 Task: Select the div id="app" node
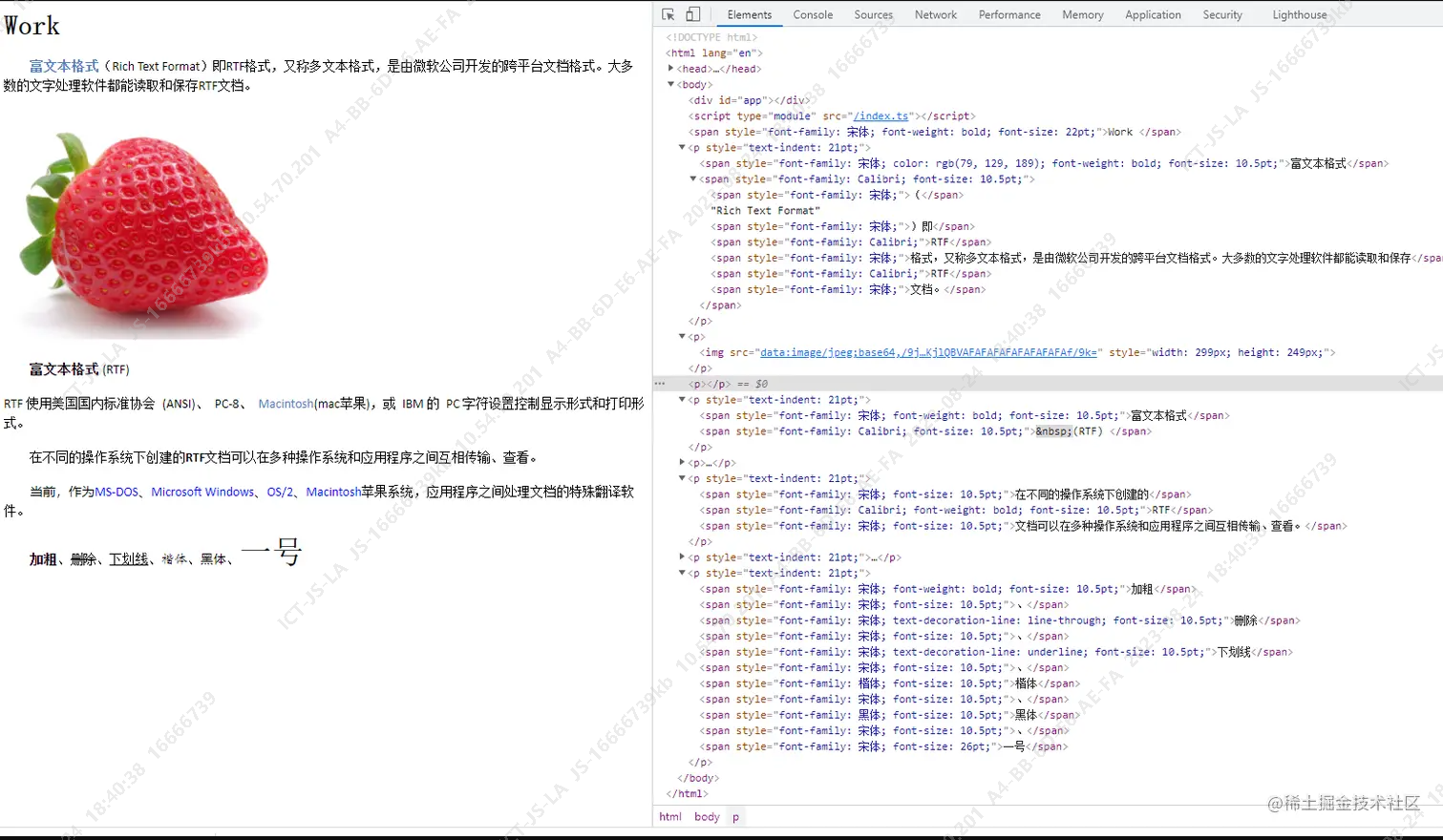click(x=750, y=100)
